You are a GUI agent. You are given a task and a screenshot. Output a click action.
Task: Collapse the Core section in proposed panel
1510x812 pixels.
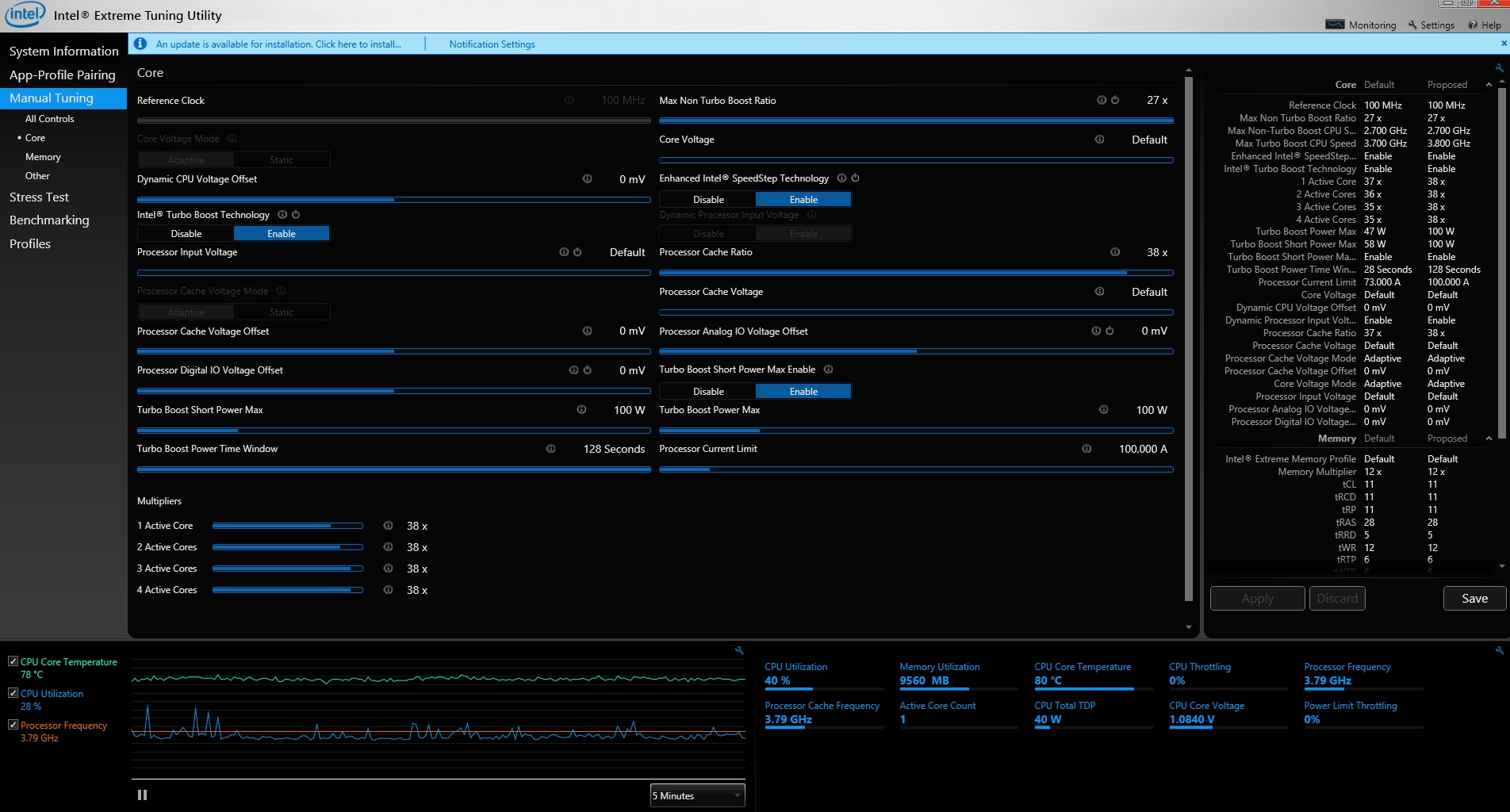click(1489, 85)
